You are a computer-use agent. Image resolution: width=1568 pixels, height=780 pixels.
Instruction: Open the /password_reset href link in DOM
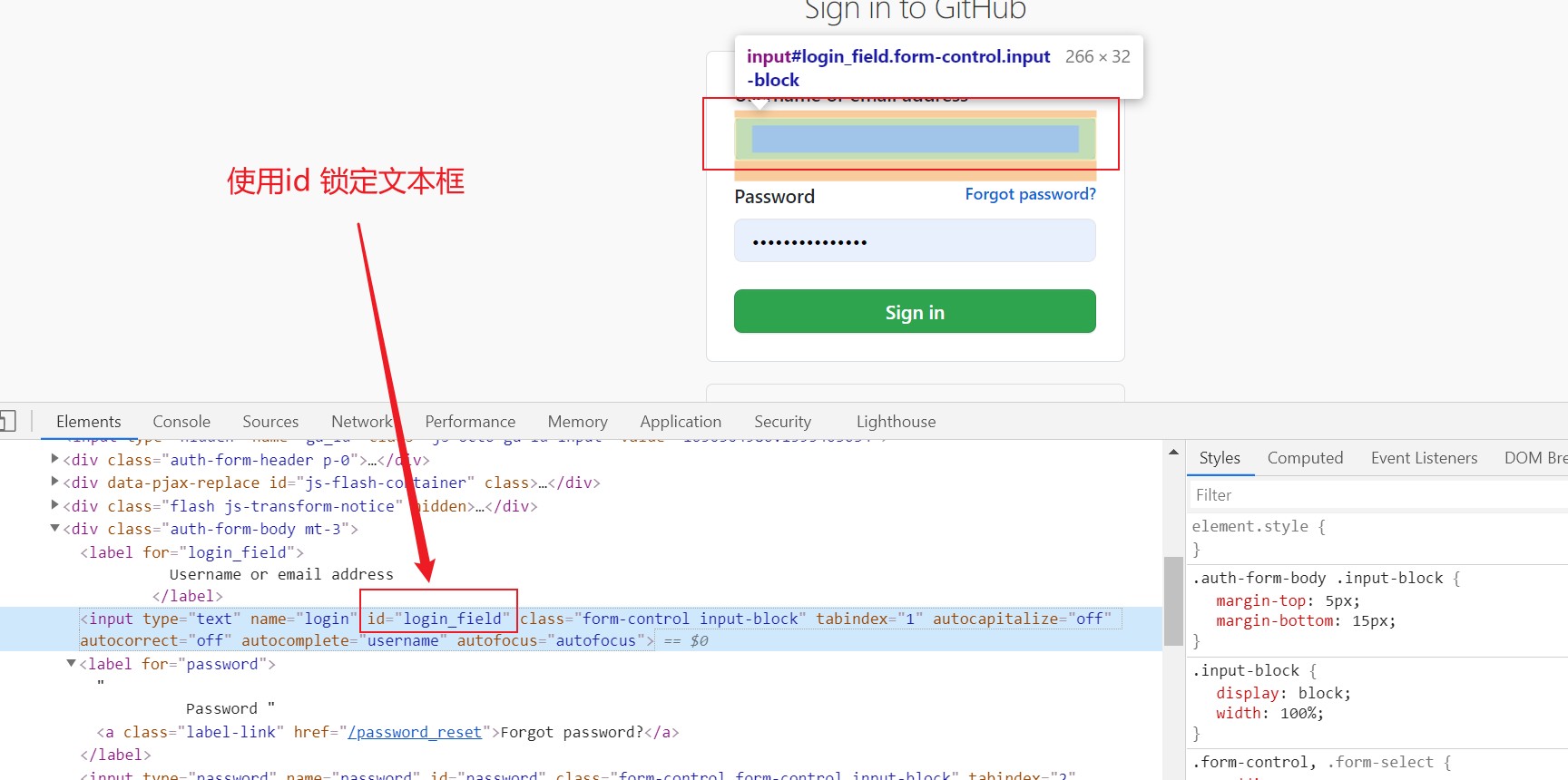coord(415,732)
